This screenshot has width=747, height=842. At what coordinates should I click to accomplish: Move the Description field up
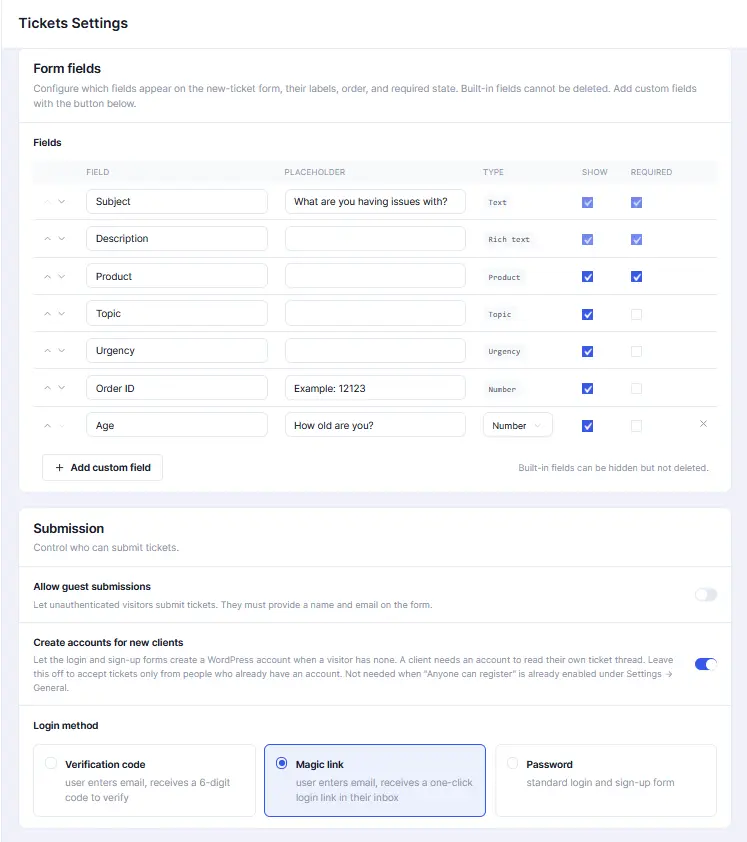47,239
